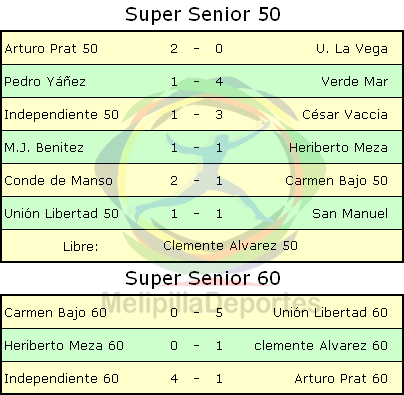This screenshot has width=404, height=395.
Task: Click the Libre: label
Action: [x=81, y=247]
